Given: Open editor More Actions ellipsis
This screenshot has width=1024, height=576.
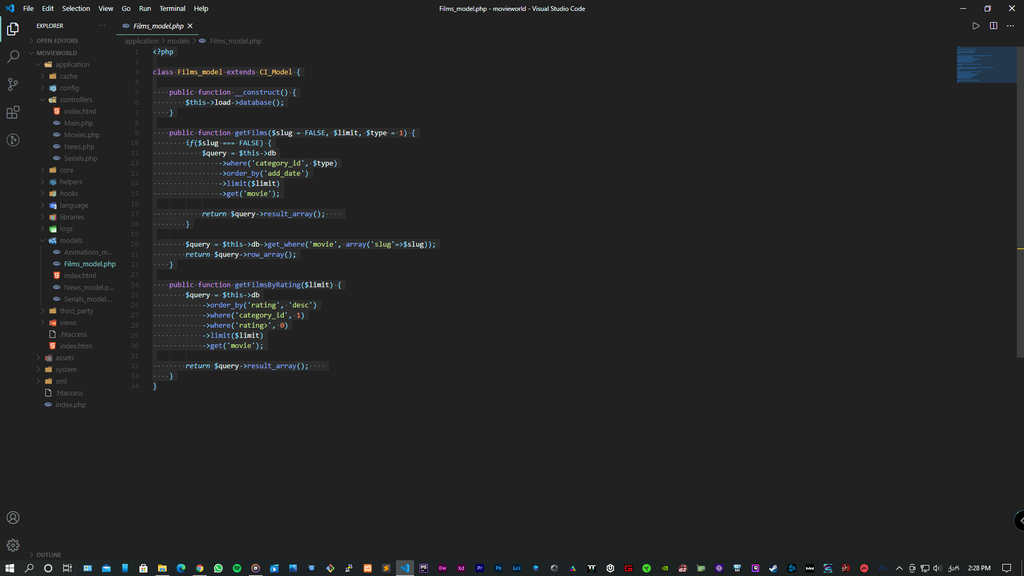Looking at the screenshot, I should [1010, 26].
